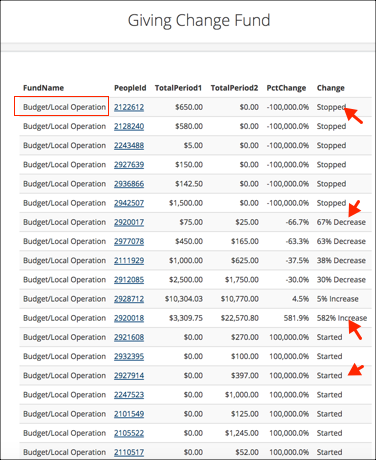Follow the 2928712 person link

tap(129, 299)
